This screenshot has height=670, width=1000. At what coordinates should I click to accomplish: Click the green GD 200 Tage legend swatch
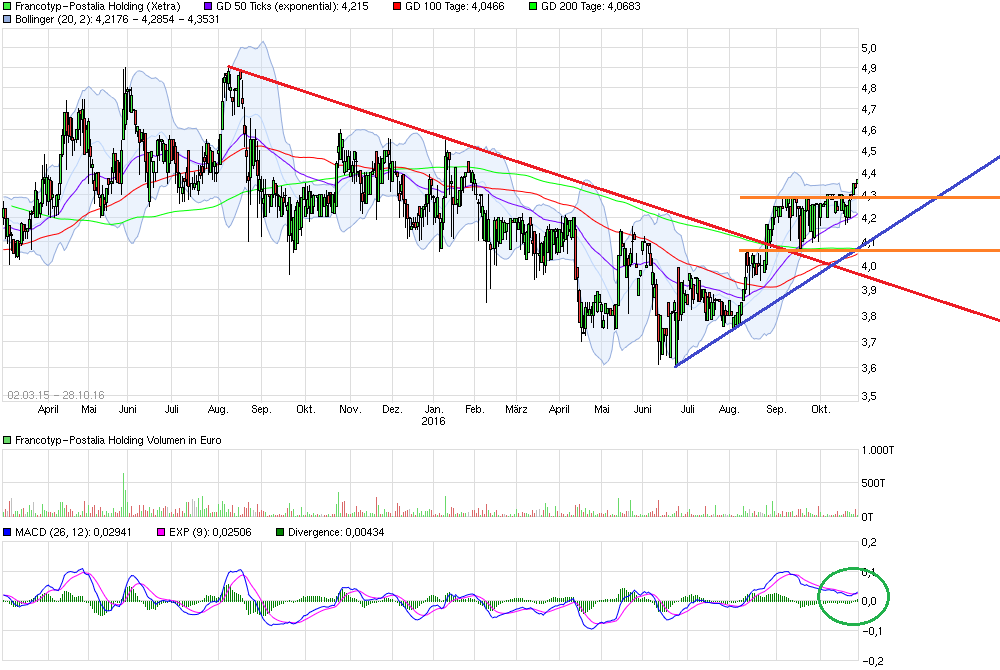point(533,6)
